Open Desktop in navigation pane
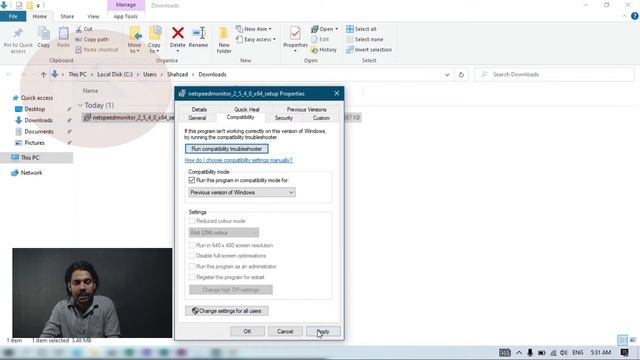The height and width of the screenshot is (360, 640). (x=30, y=109)
